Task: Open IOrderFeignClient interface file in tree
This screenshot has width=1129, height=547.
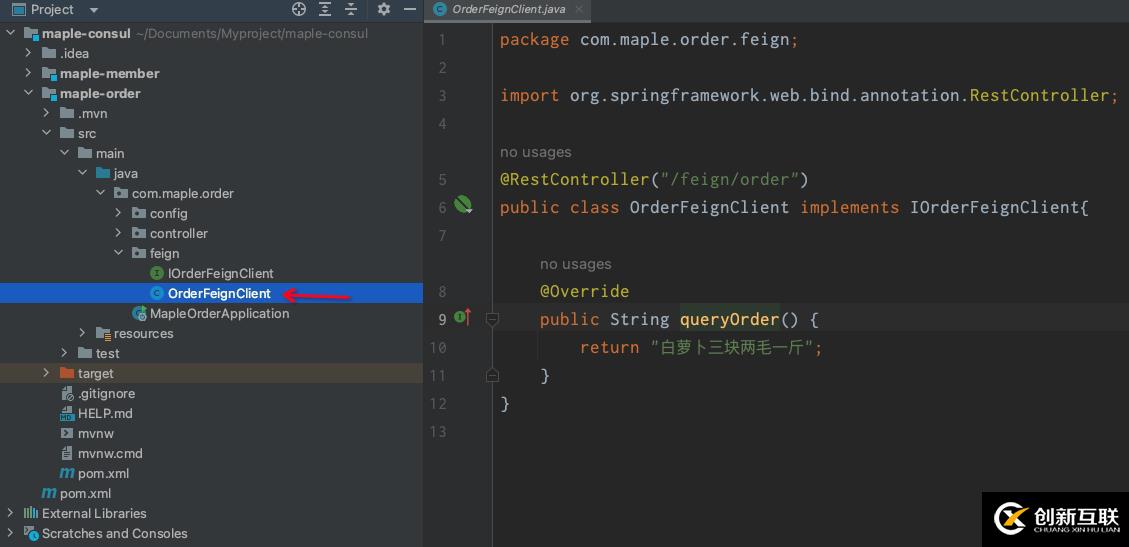Action: [x=220, y=273]
